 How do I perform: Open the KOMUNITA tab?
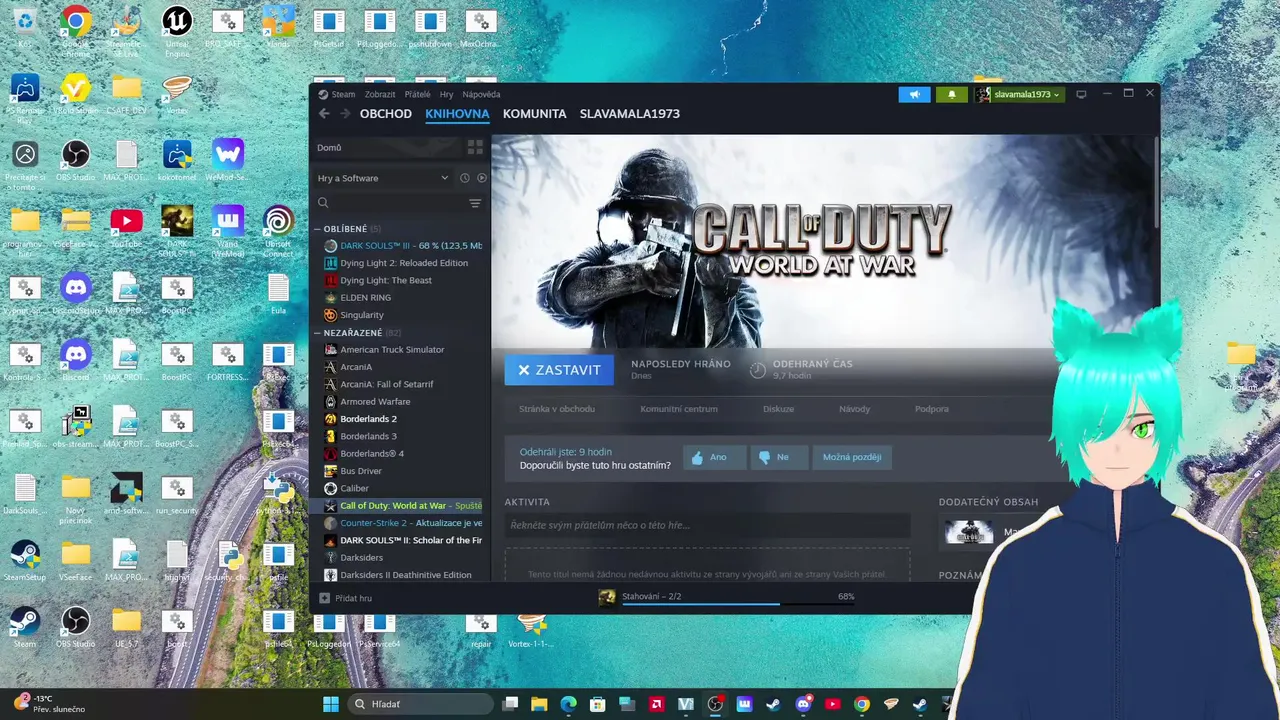click(x=535, y=114)
